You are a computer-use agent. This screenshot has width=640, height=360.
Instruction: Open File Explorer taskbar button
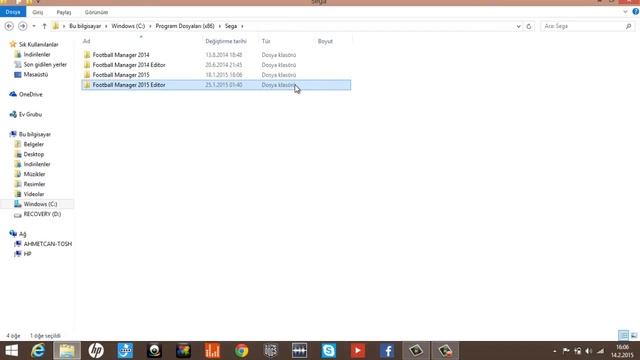[67, 351]
